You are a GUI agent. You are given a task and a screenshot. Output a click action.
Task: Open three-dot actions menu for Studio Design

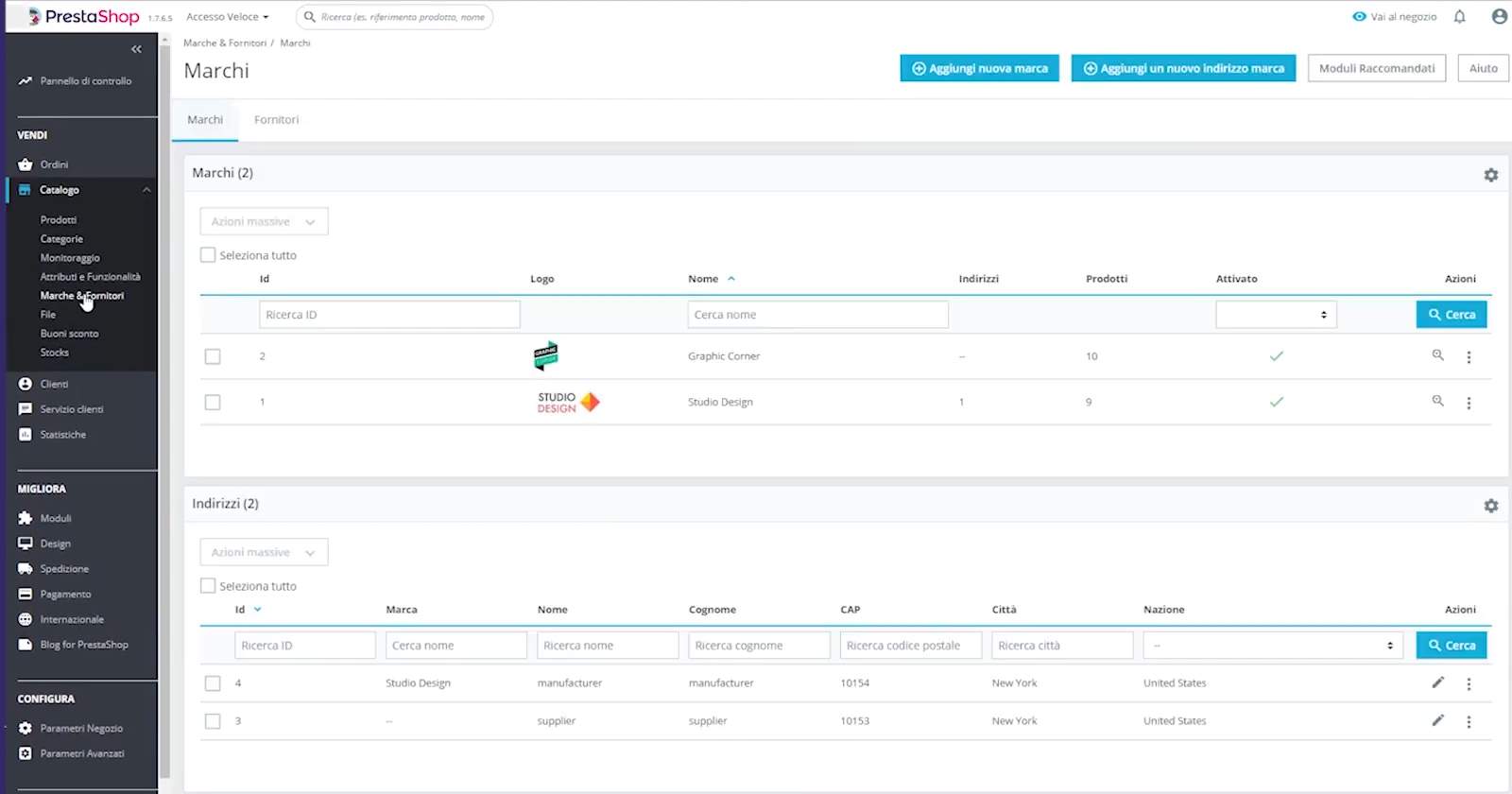(x=1469, y=403)
